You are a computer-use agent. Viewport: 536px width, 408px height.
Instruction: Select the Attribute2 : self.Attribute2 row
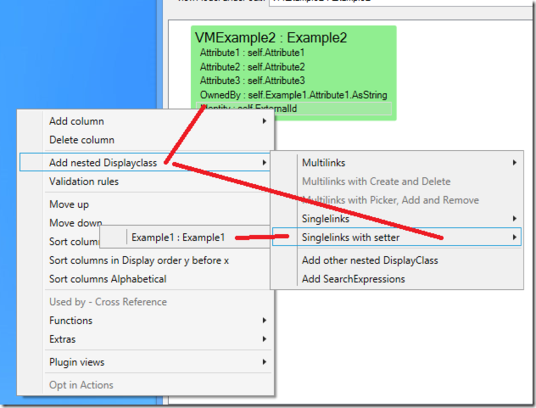(x=252, y=67)
